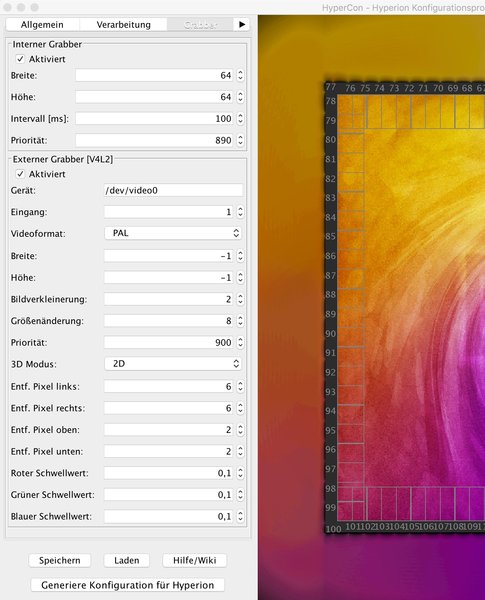Click stepper arrows for Roter Schwellwert
Screen dimensions: 485x600
point(240,473)
